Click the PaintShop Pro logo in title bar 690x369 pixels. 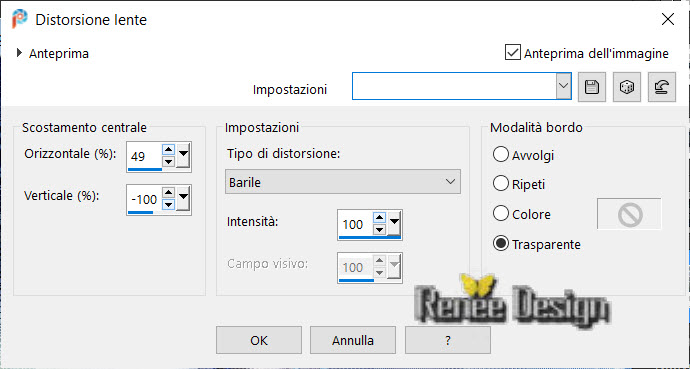point(19,19)
